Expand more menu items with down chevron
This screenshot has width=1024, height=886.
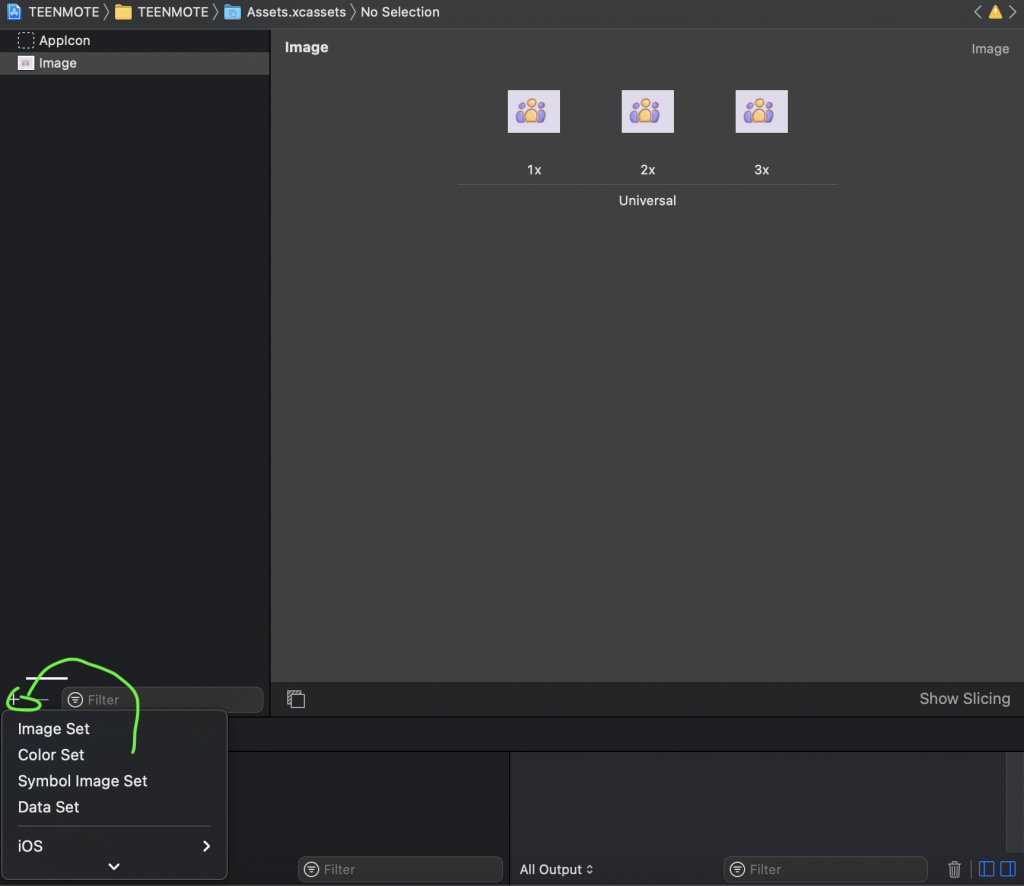tap(114, 866)
